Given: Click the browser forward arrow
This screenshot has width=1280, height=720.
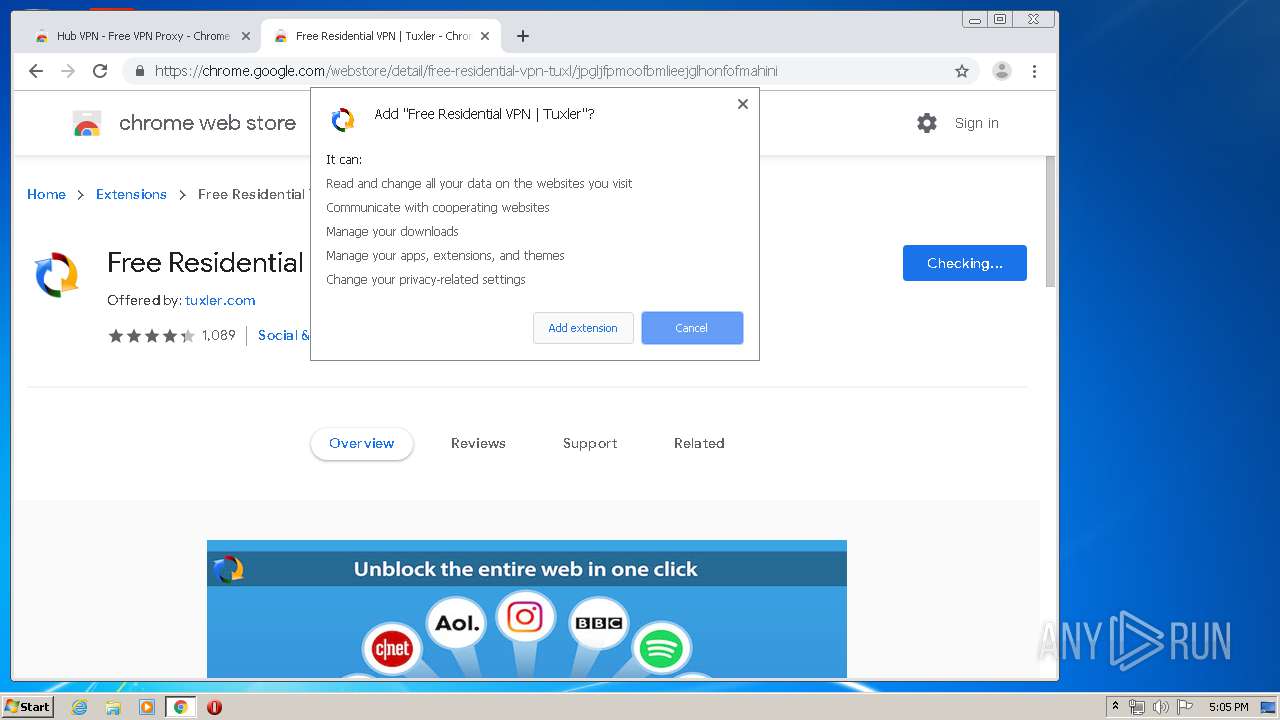Looking at the screenshot, I should click(68, 71).
